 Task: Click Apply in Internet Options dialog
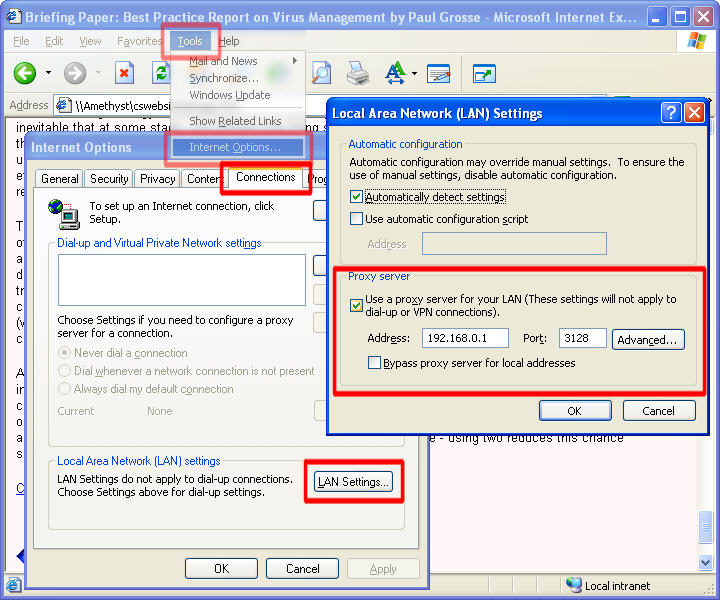(x=383, y=568)
